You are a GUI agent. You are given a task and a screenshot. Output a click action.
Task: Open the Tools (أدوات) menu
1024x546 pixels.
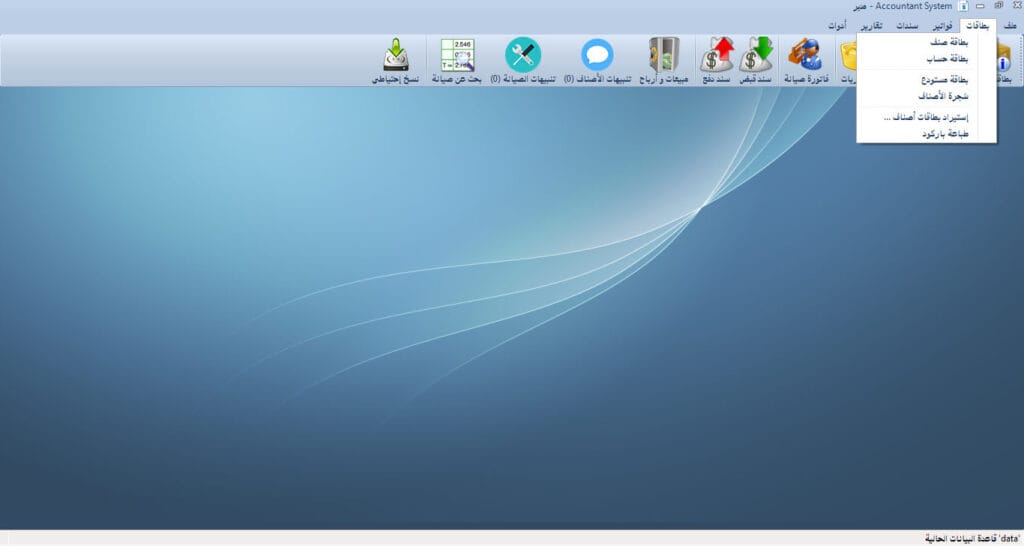pos(838,25)
